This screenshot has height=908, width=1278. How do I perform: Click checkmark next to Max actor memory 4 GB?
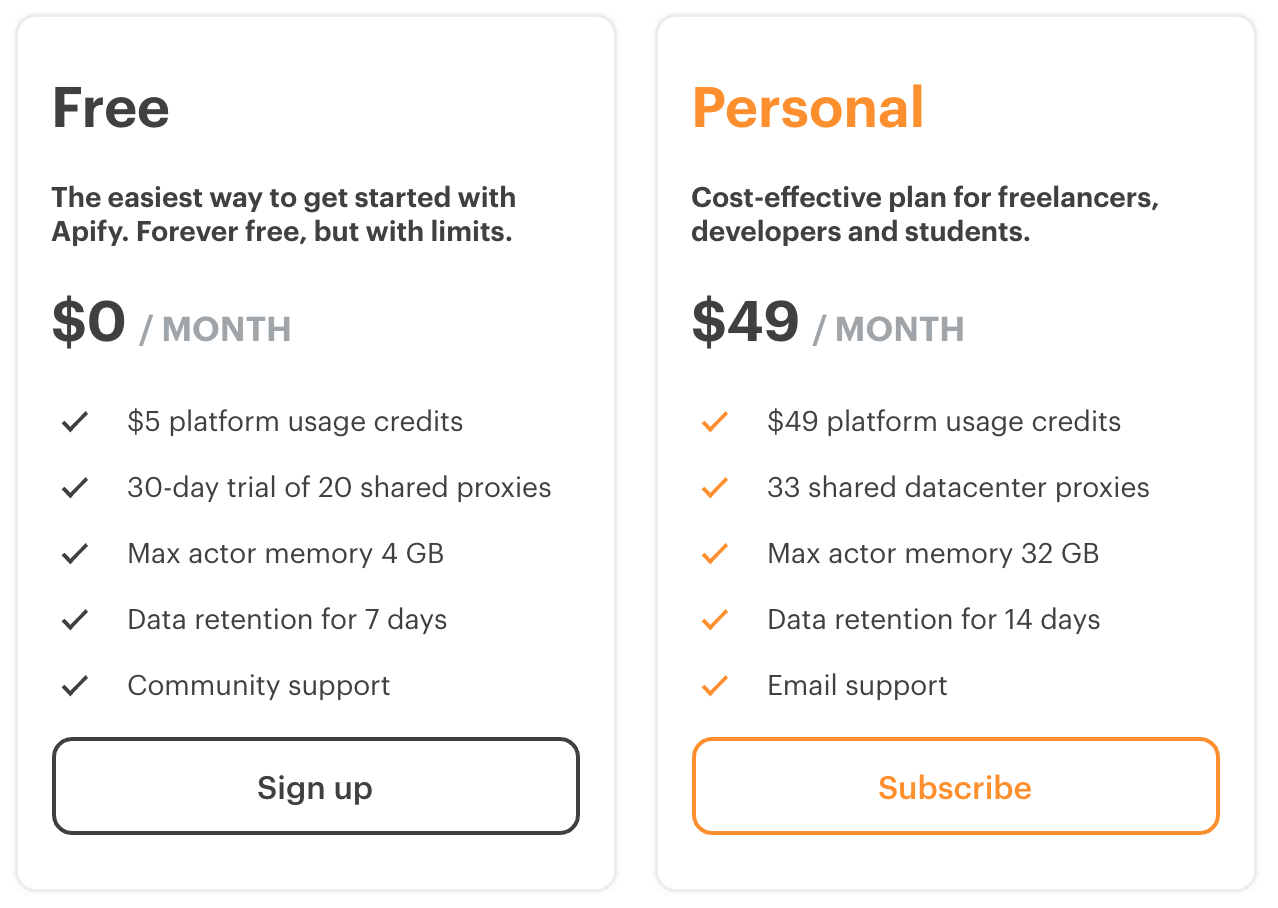75,554
